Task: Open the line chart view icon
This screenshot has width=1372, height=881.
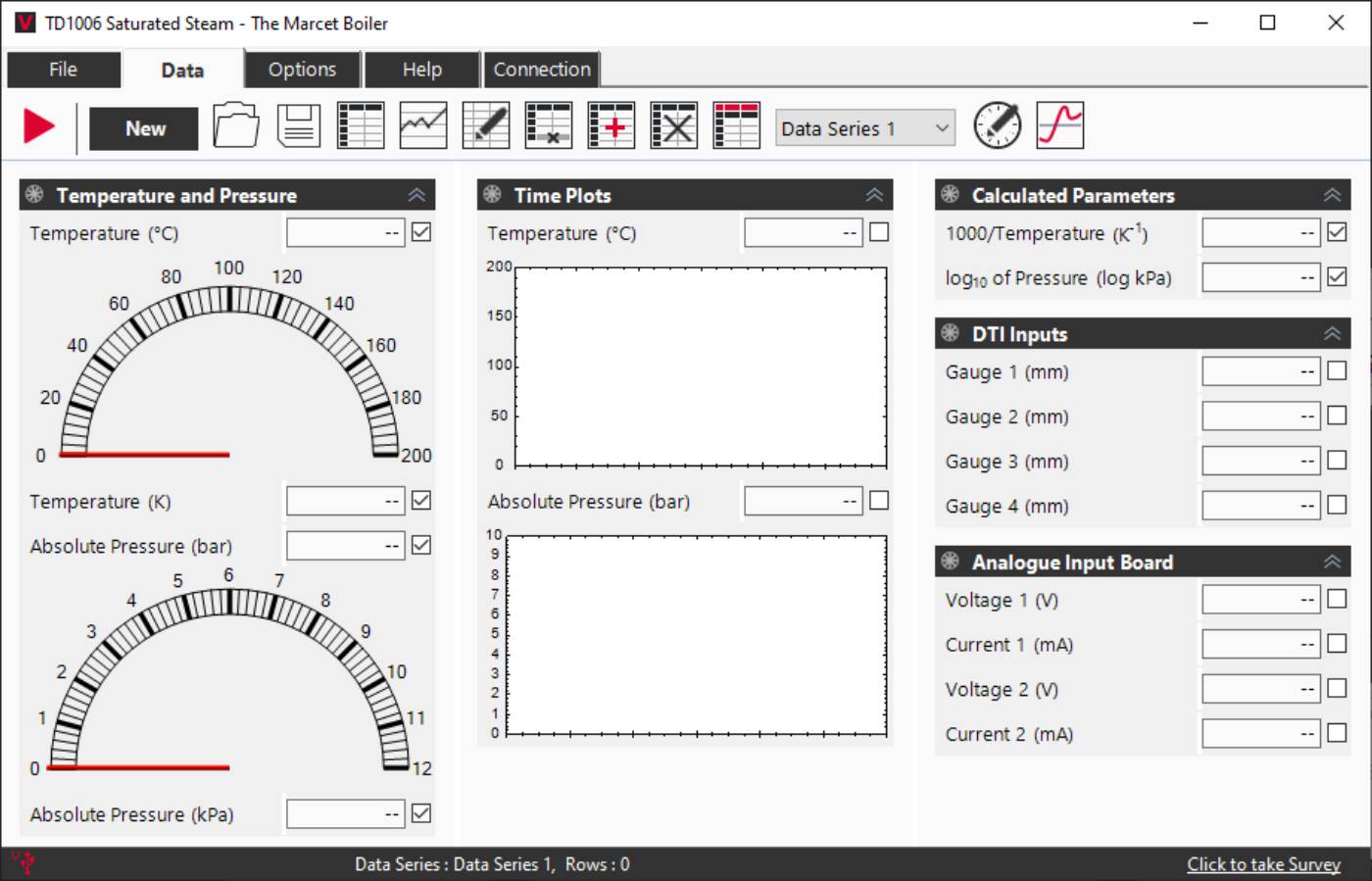Action: coord(423,126)
